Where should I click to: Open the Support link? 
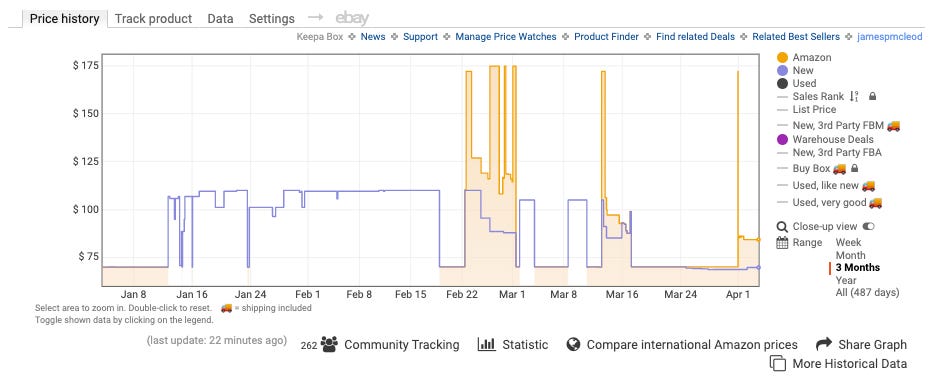pos(420,37)
